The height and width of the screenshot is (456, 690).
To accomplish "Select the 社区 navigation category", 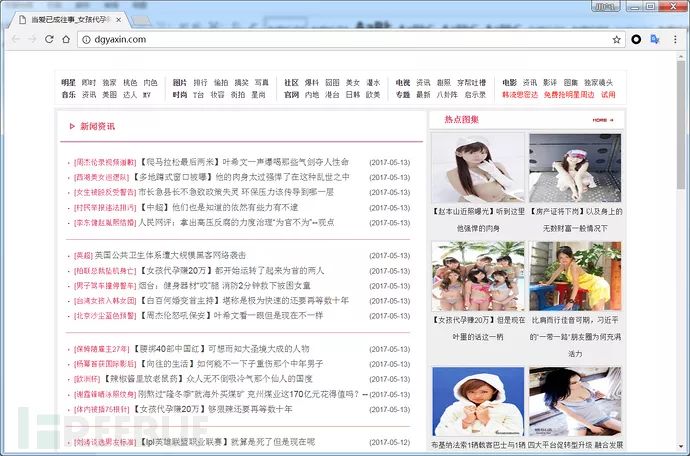I will [291, 83].
